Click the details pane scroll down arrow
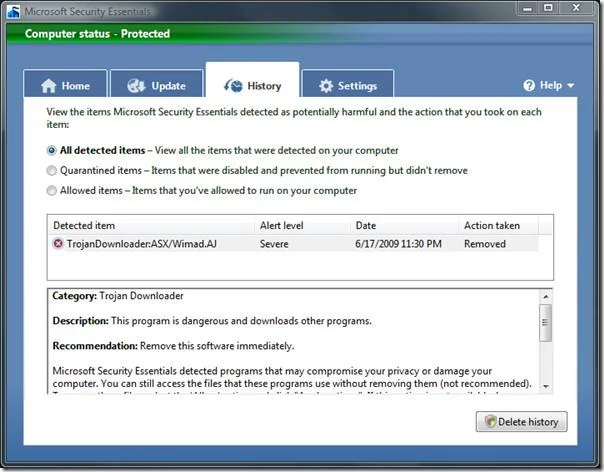 pyautogui.click(x=545, y=386)
